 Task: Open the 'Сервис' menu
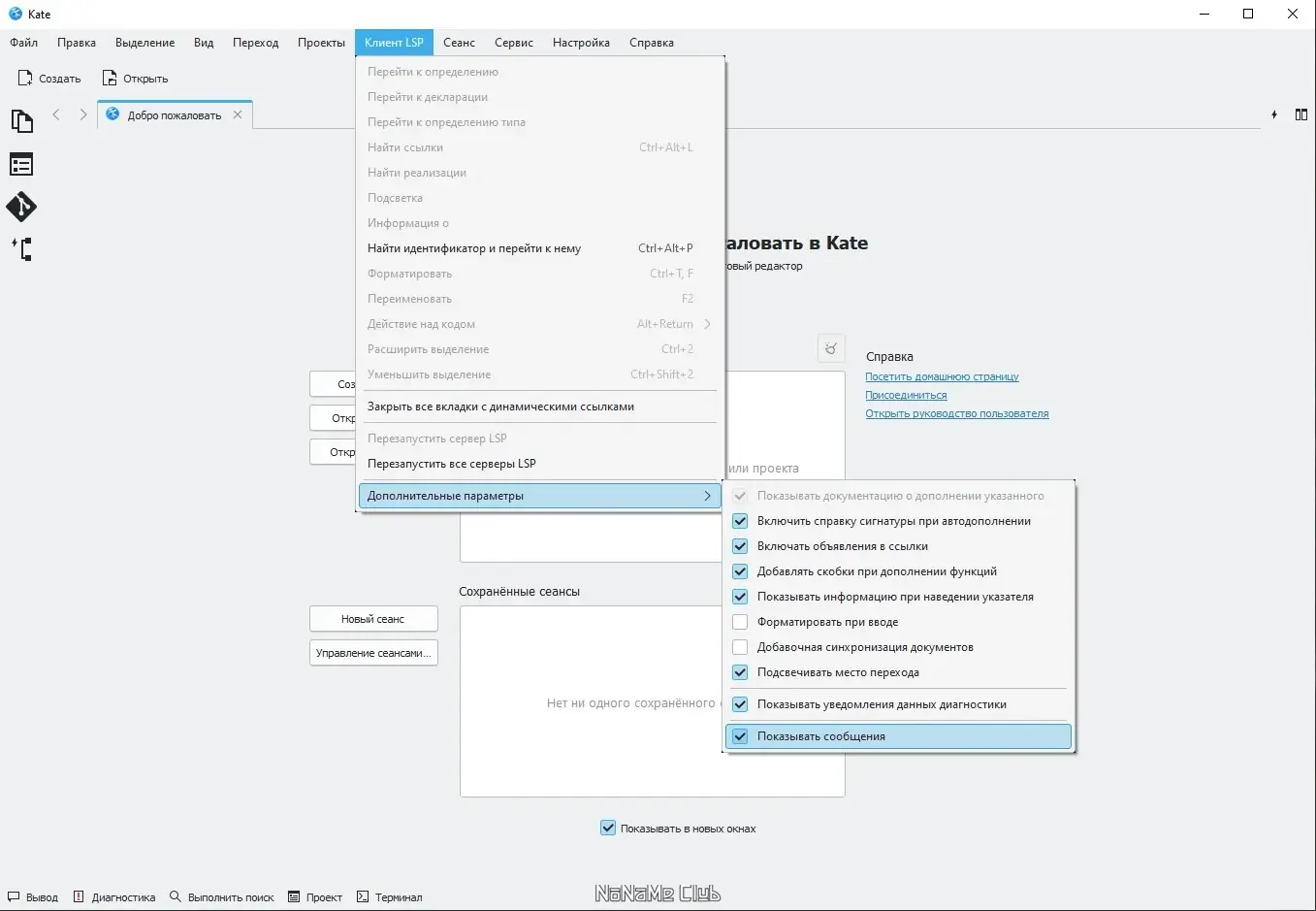click(514, 43)
